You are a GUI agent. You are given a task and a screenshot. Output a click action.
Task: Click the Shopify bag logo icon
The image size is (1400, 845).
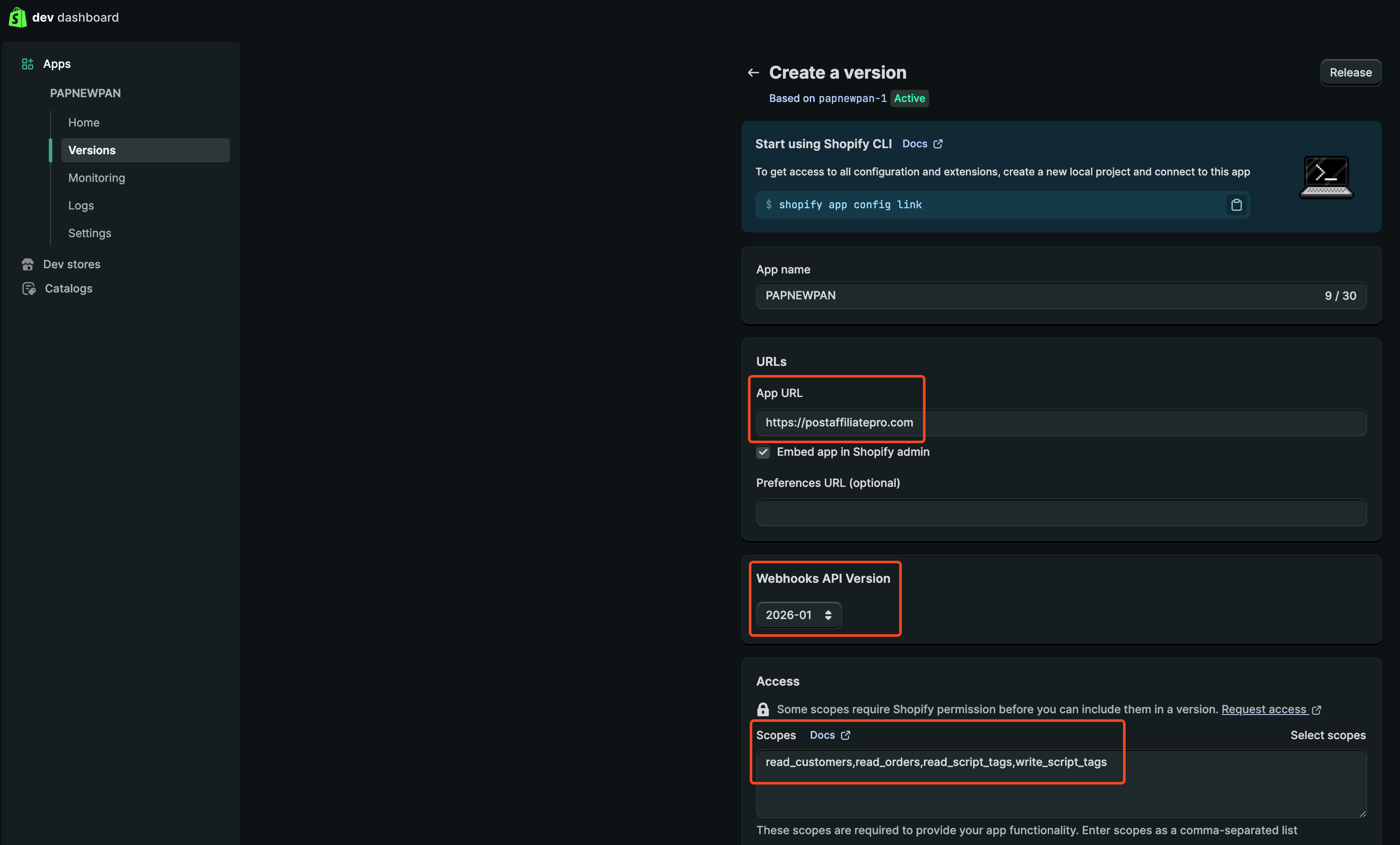(x=18, y=17)
